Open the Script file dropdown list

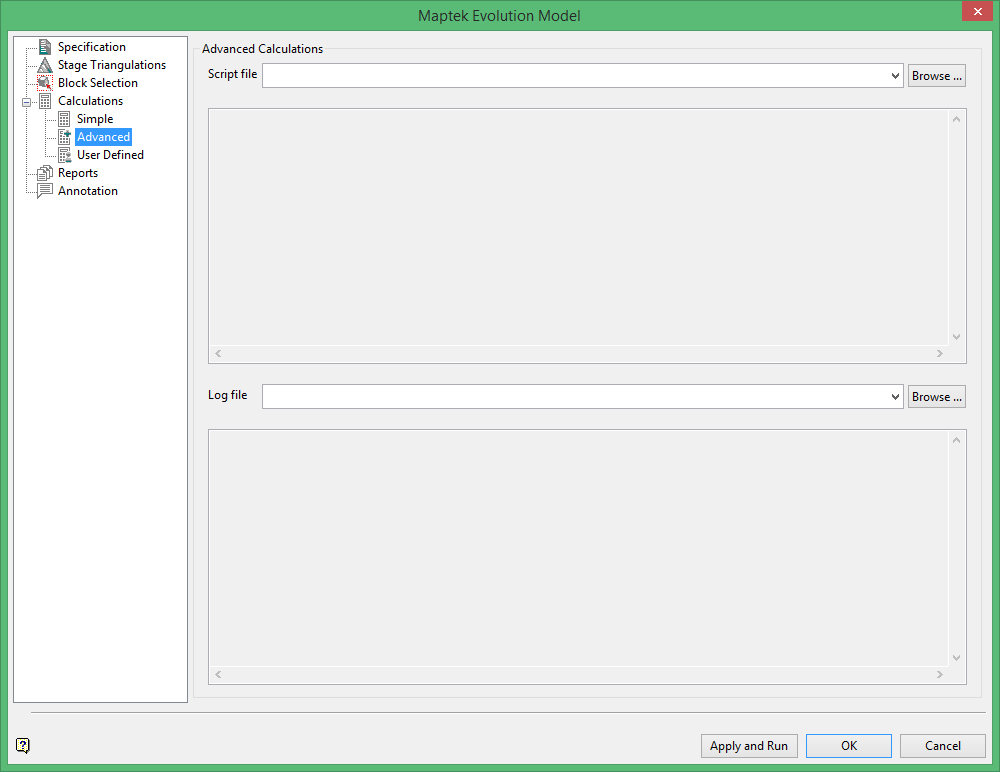[x=895, y=74]
